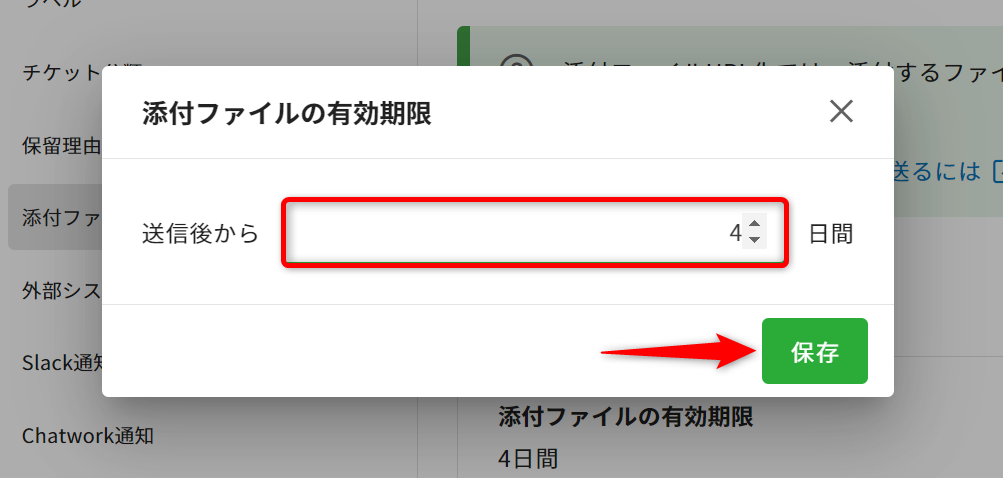Viewport: 1003px width, 478px height.
Task: Click the partially visible top sidebar item
Action: (x=52, y=4)
